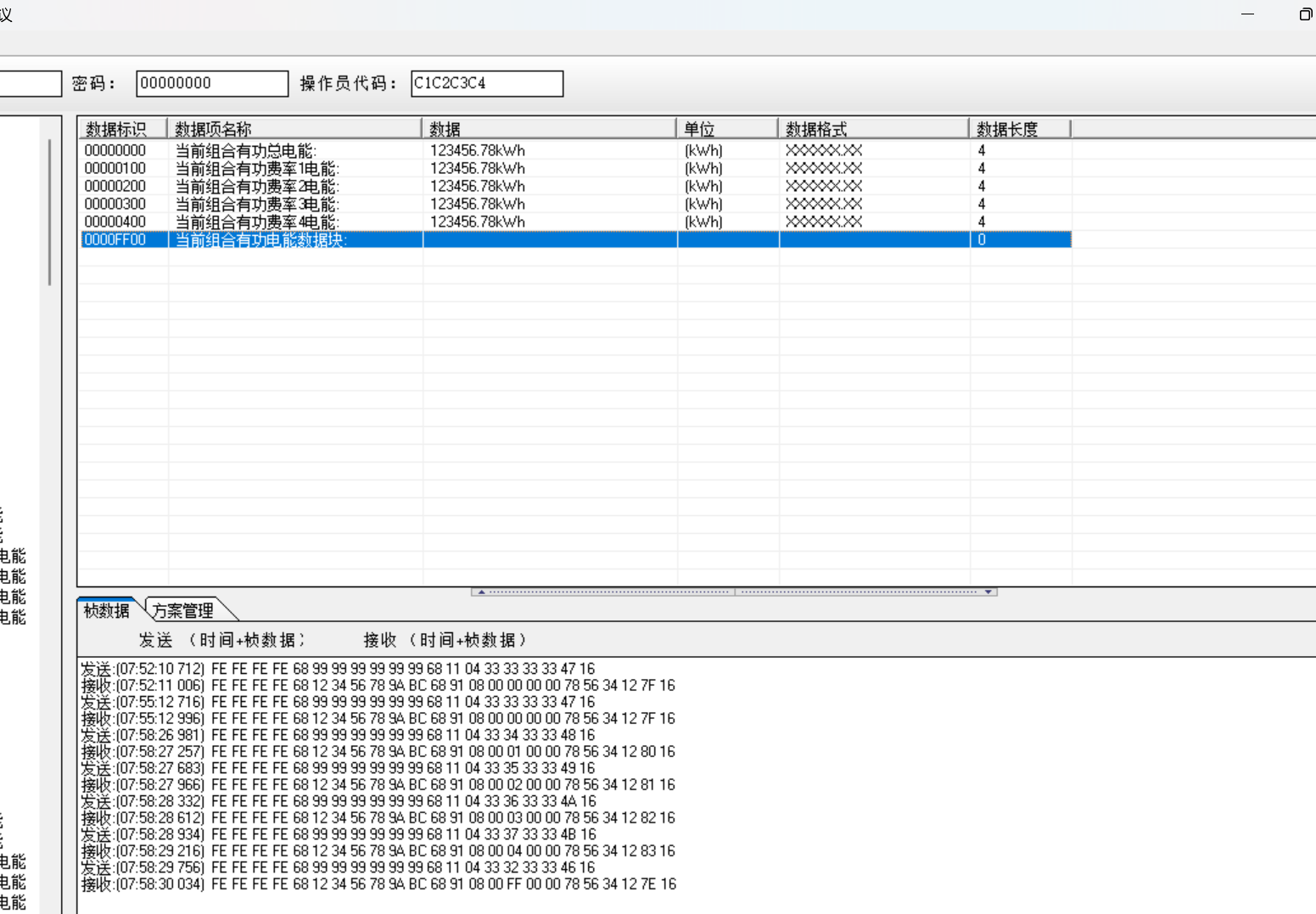
Task: Click the data length value 0 in selected row
Action: click(982, 239)
